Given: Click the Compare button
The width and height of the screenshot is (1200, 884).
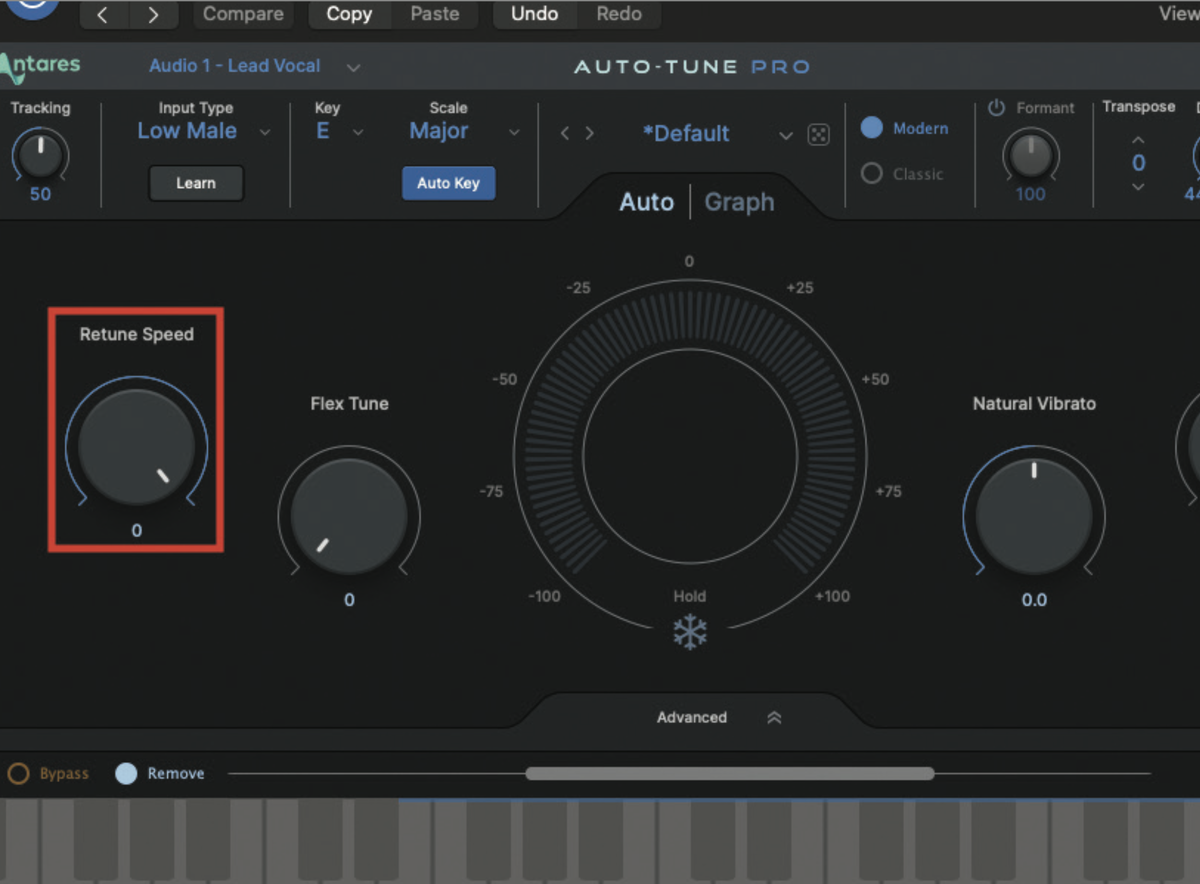Looking at the screenshot, I should (243, 14).
